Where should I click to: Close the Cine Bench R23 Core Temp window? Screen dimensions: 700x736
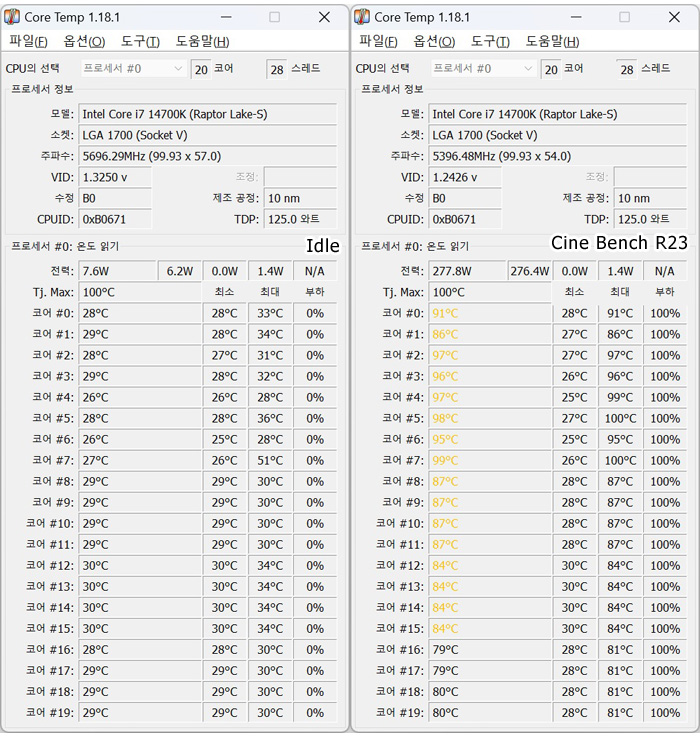pyautogui.click(x=674, y=17)
